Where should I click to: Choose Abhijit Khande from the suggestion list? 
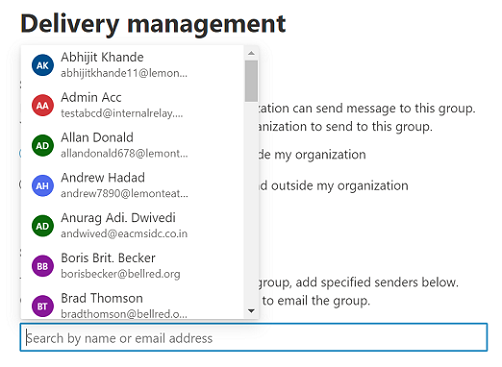[133, 65]
